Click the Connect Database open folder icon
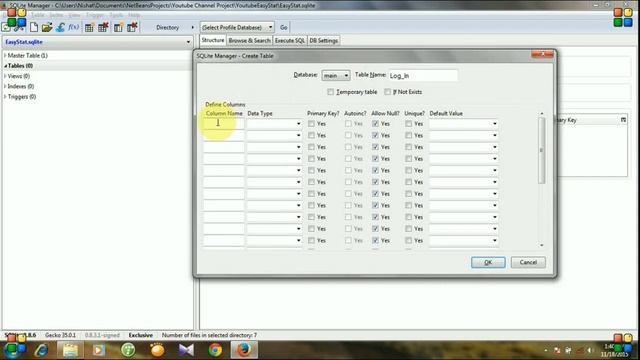The image size is (640, 360). pos(47,27)
